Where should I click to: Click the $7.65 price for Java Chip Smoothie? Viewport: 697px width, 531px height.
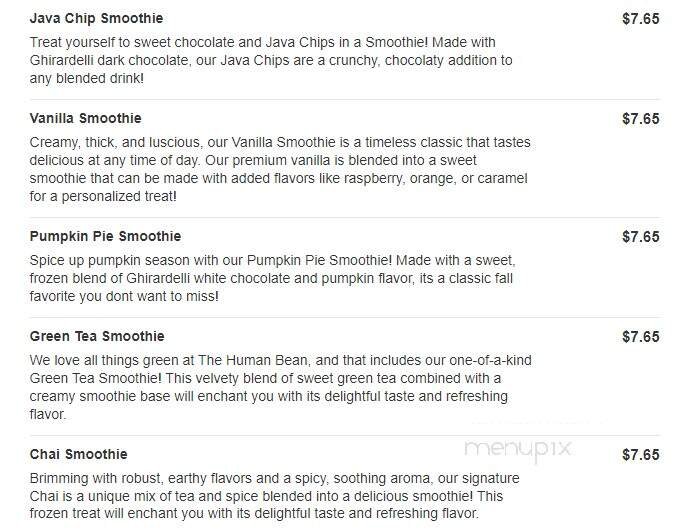coord(640,19)
